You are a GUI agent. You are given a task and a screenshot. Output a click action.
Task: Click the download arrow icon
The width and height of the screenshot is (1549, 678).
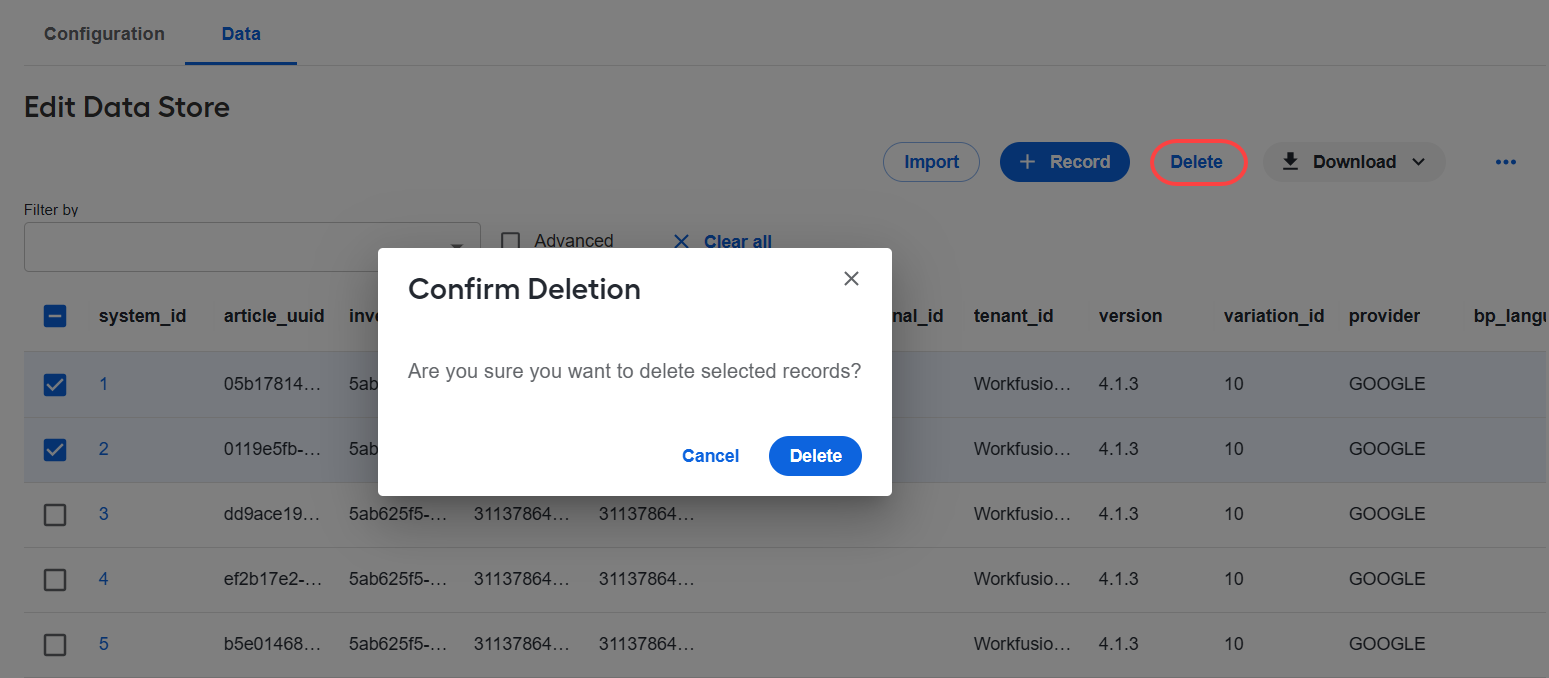point(1290,162)
